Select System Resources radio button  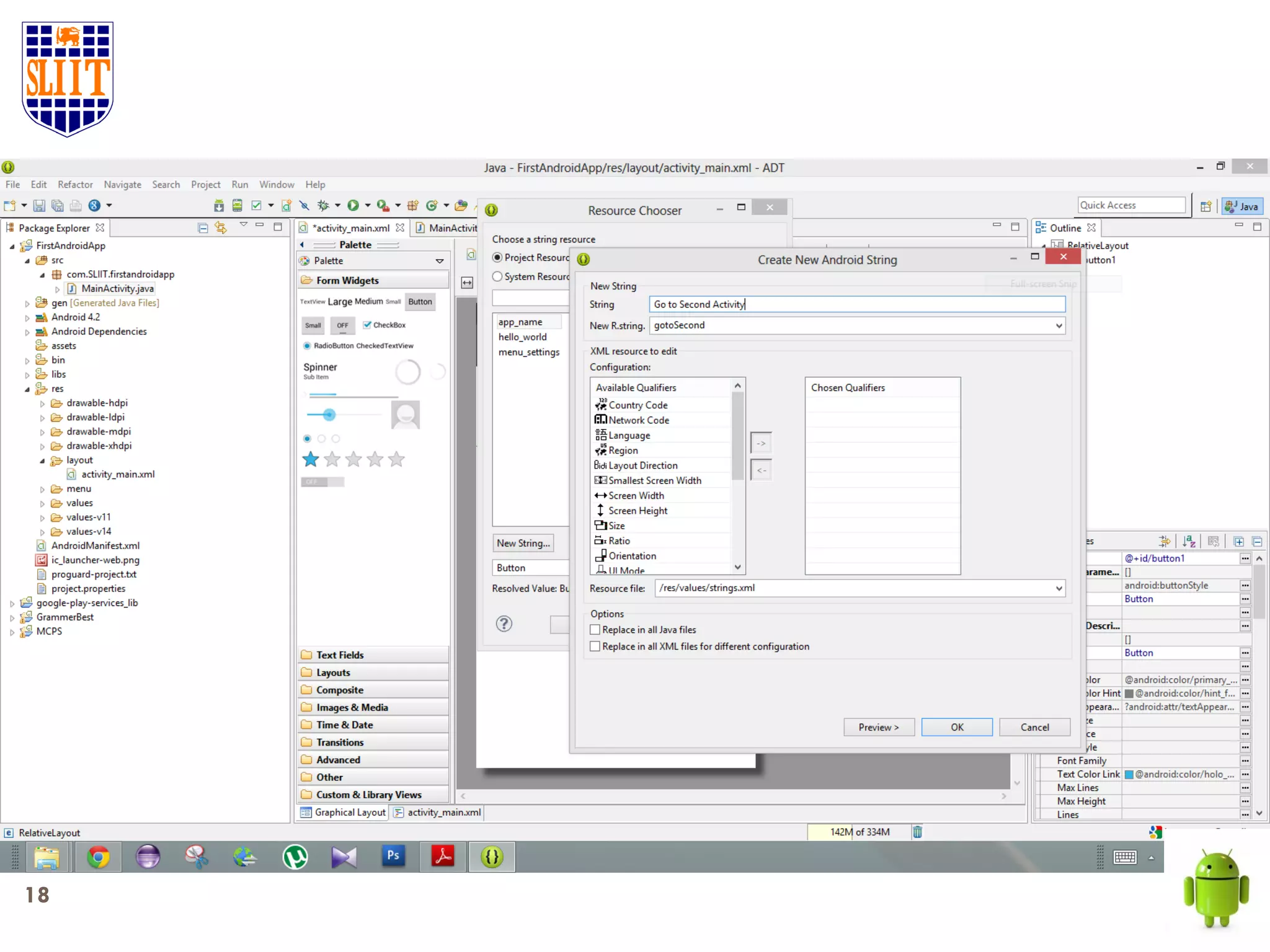pyautogui.click(x=497, y=276)
